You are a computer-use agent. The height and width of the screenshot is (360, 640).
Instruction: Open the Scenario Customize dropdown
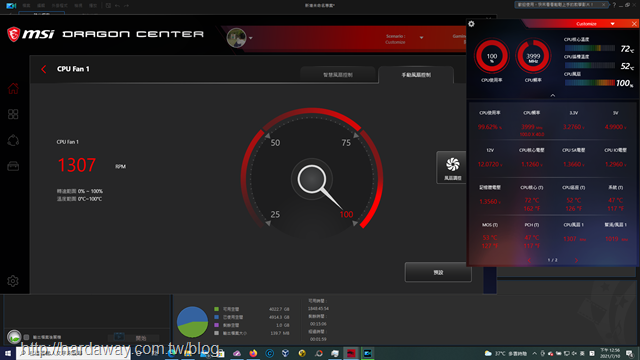click(421, 38)
